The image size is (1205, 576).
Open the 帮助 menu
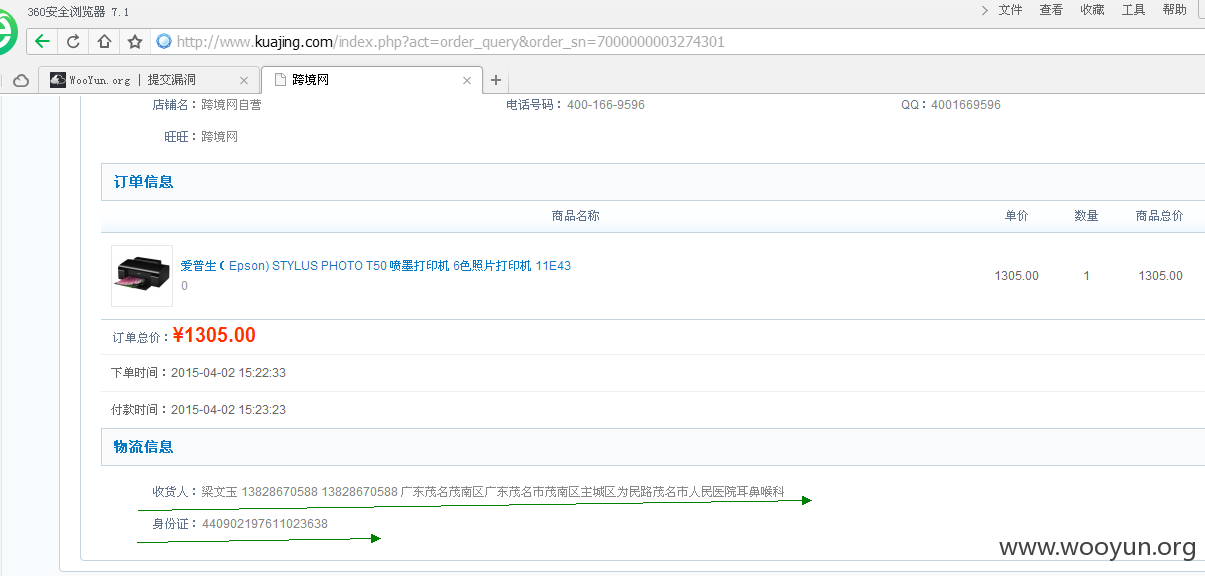click(x=1175, y=10)
